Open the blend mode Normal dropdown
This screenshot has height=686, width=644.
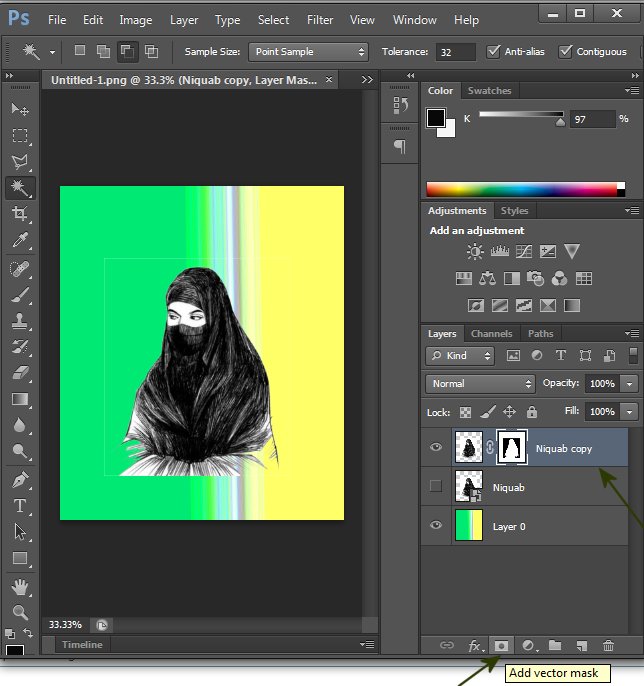480,384
